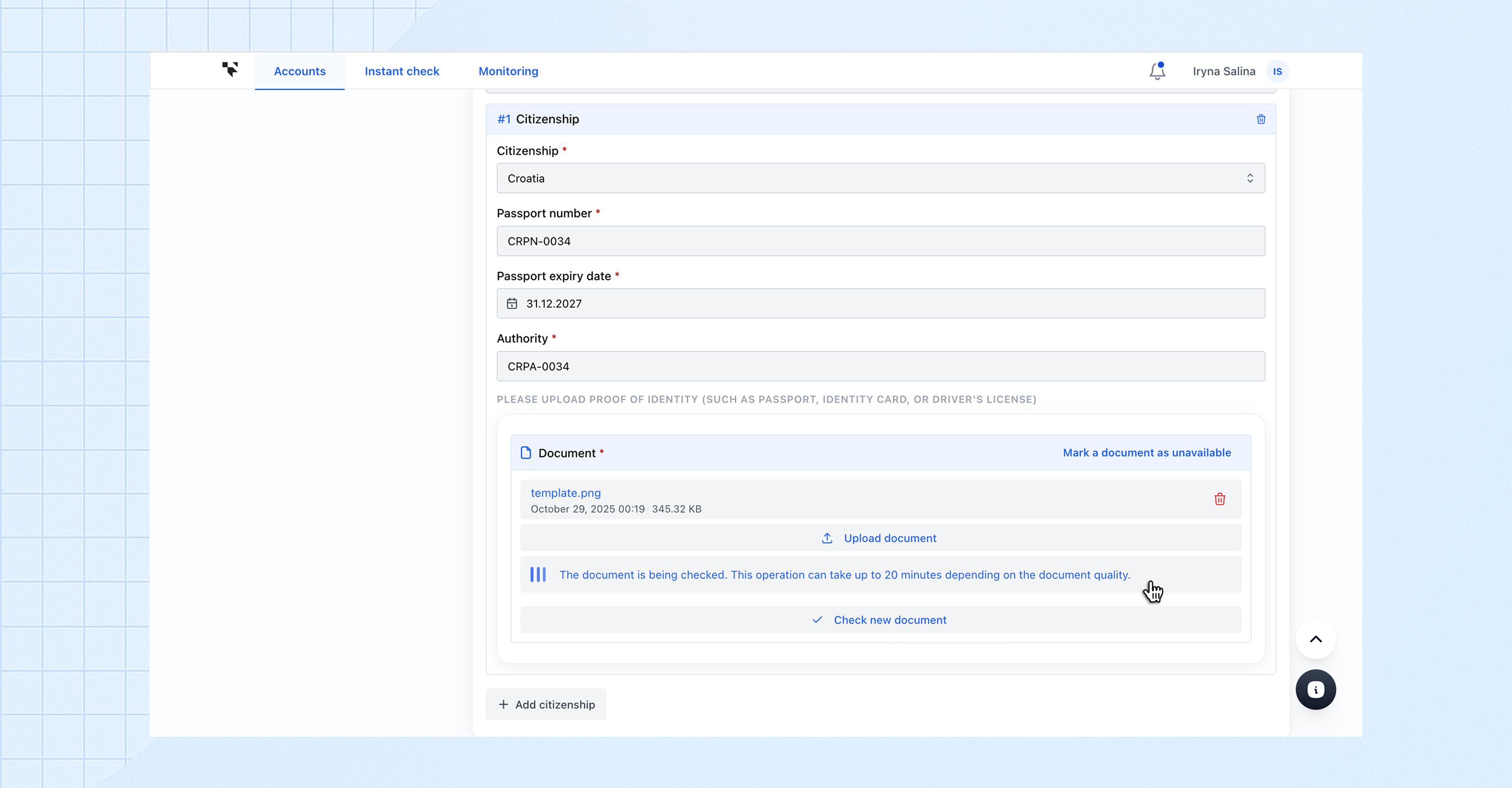Remove template.png with red trash icon

[1220, 499]
